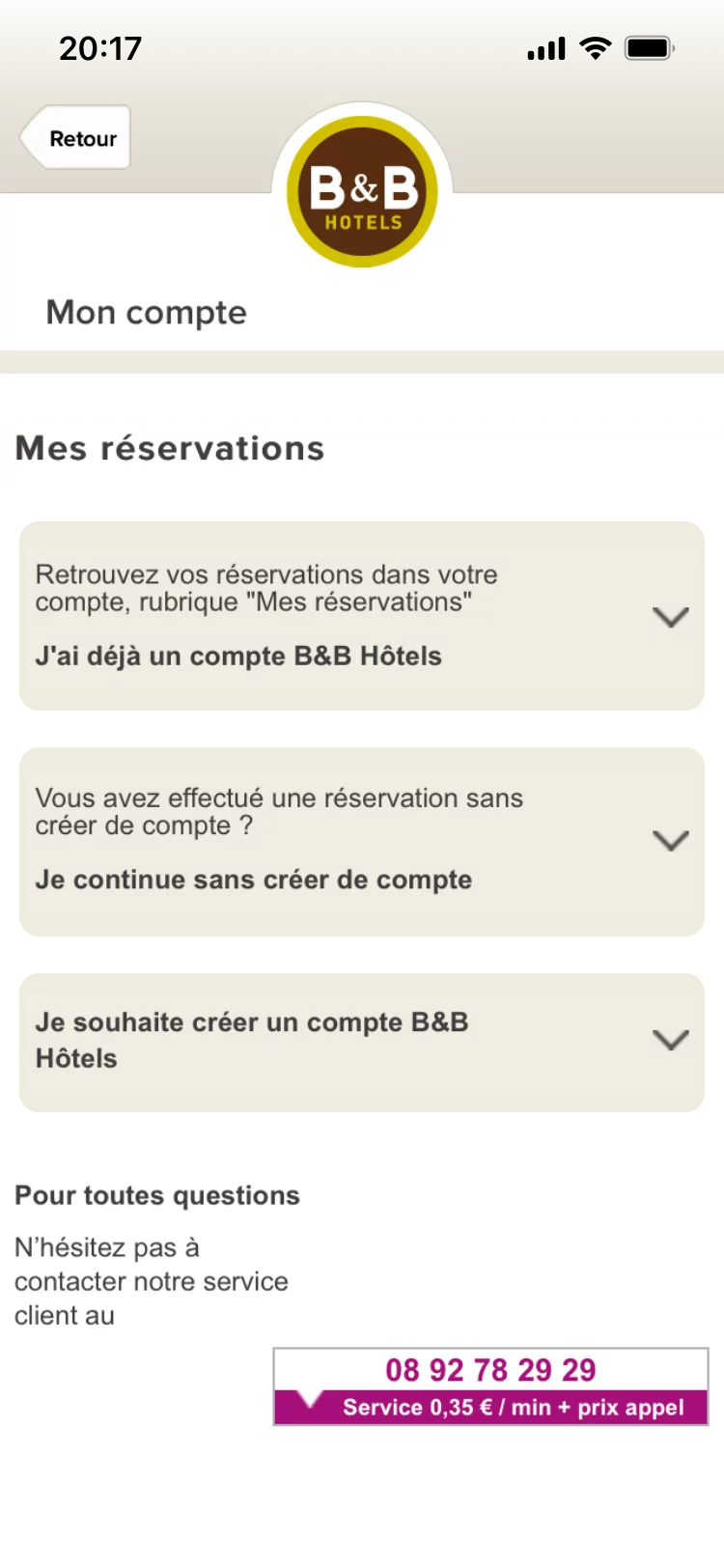Tap the "Pour toutes questions" heading

pos(157,1195)
